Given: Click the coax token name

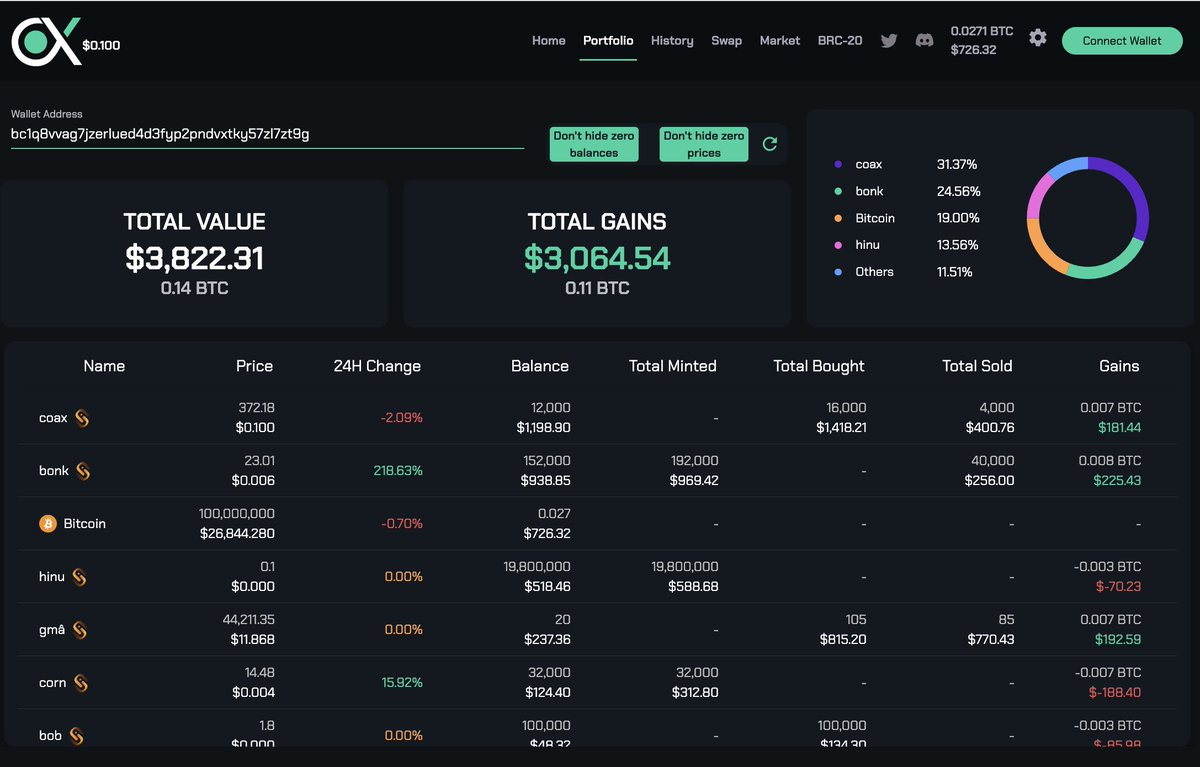Looking at the screenshot, I should 53,418.
